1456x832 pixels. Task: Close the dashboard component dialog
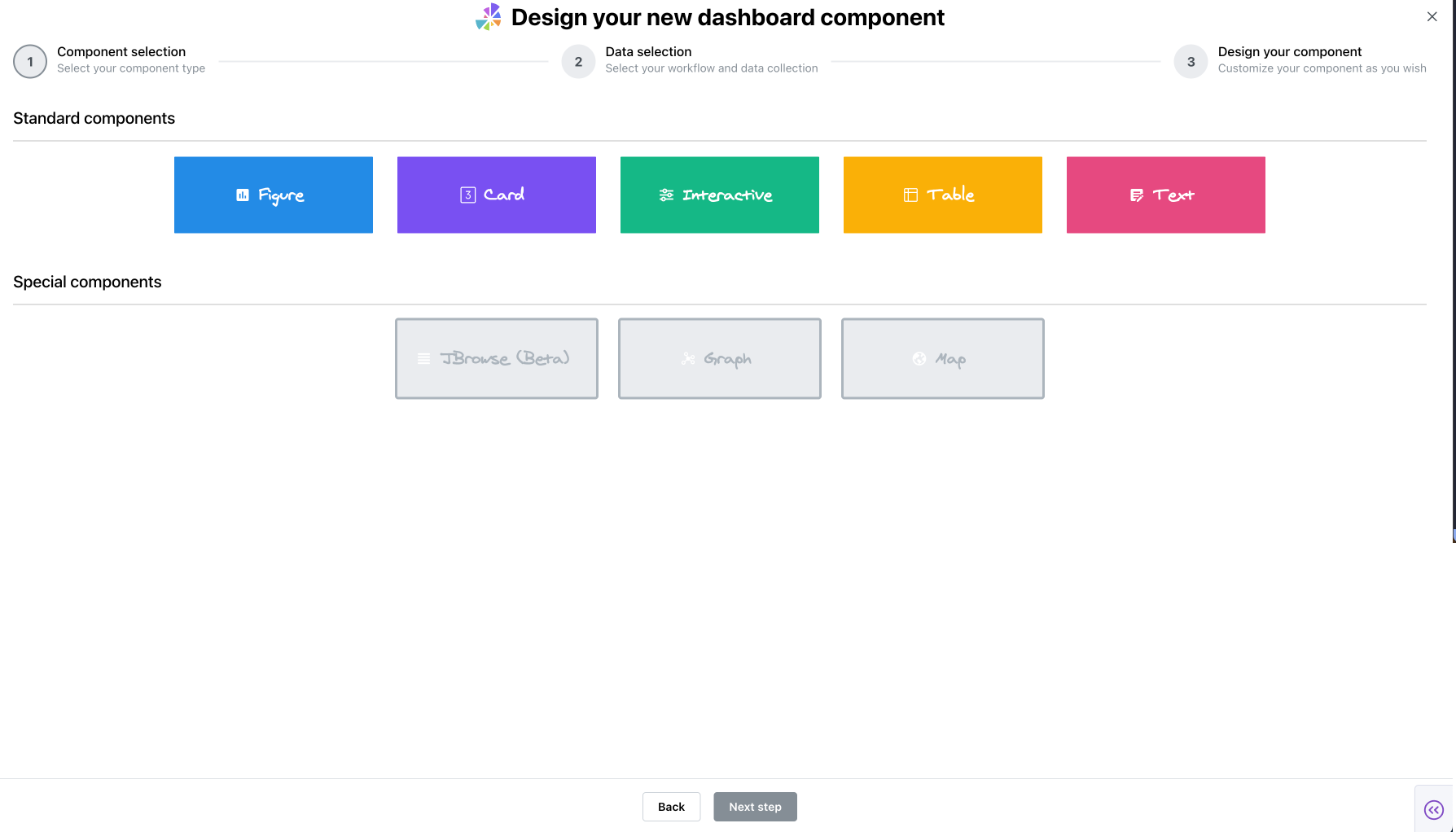coord(1432,17)
